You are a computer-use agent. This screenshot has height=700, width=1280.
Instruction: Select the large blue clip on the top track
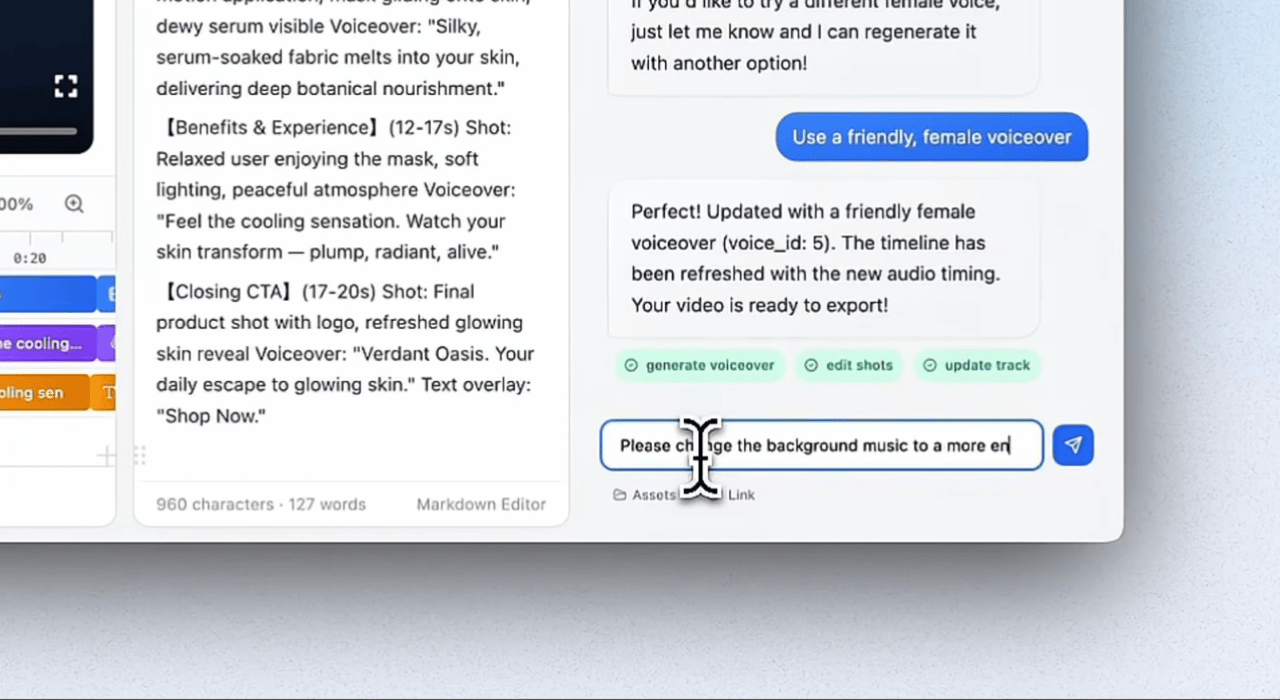pyautogui.click(x=46, y=294)
